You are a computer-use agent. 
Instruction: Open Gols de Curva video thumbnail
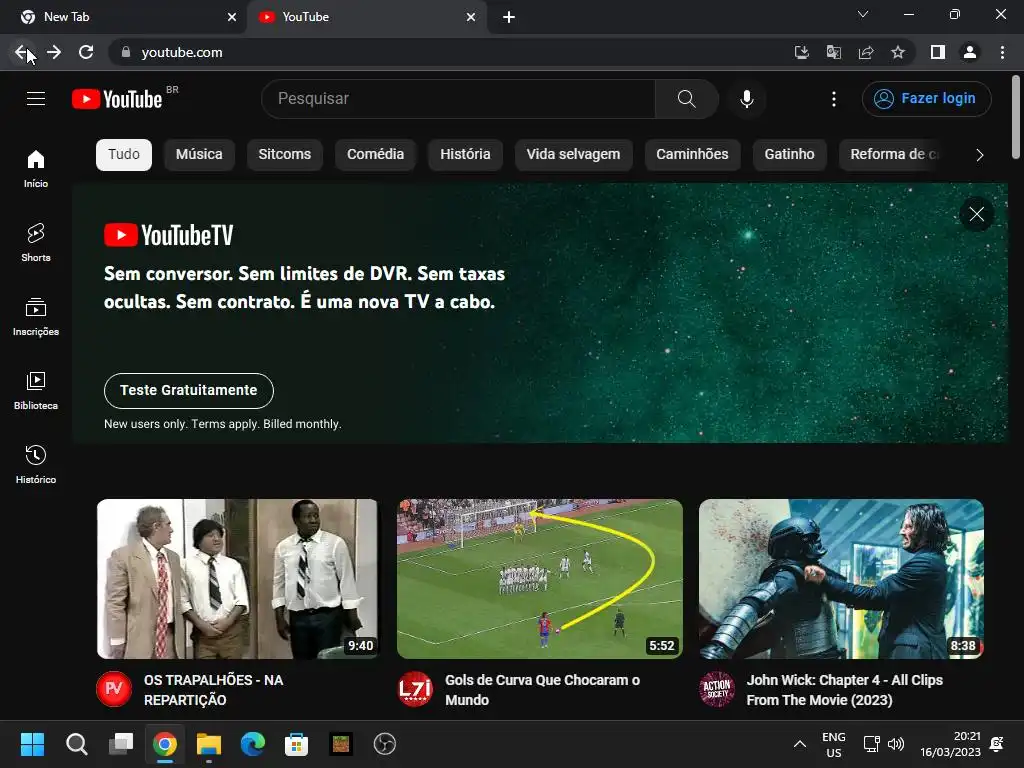pyautogui.click(x=539, y=579)
